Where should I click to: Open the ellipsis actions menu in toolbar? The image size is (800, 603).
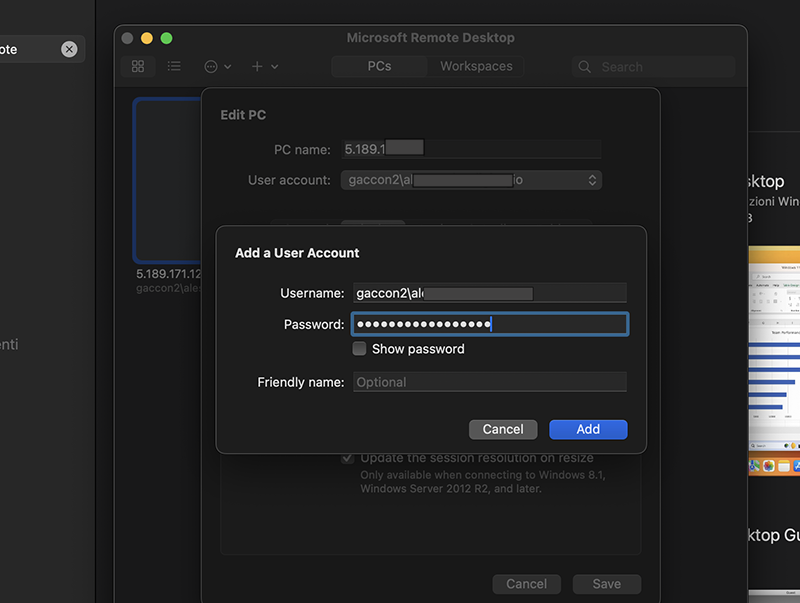coord(217,67)
